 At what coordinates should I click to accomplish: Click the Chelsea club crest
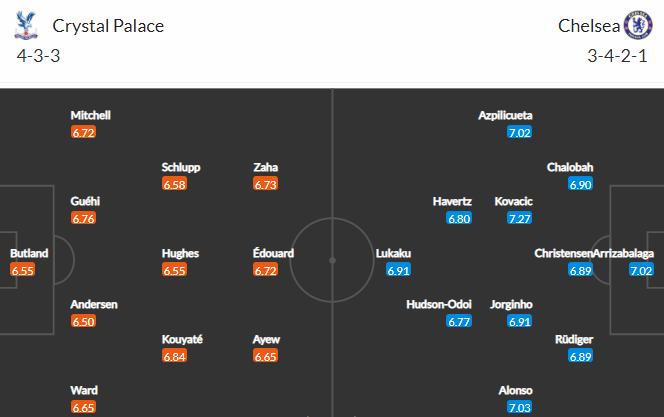(x=636, y=25)
